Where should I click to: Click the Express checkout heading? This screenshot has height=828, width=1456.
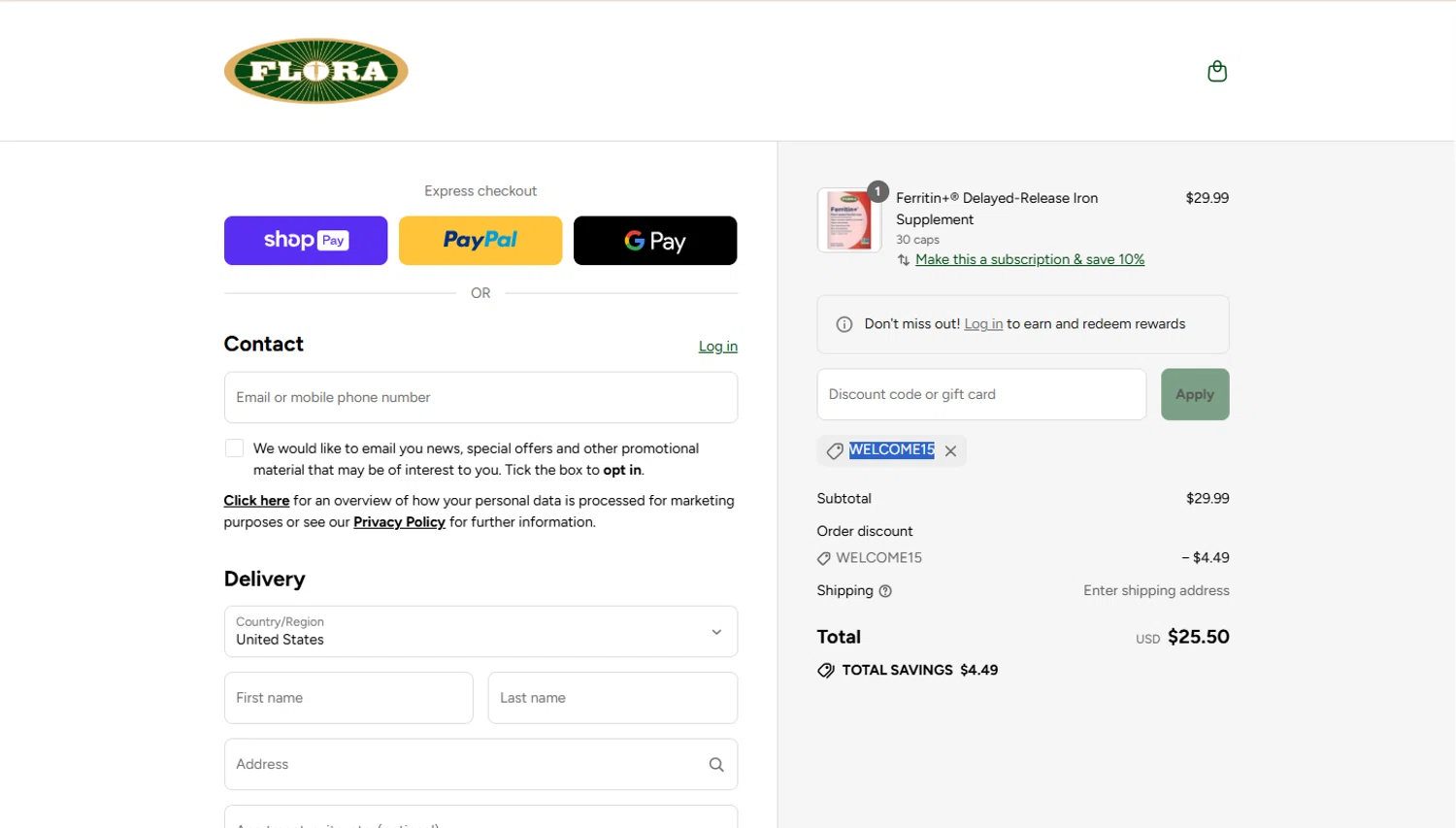[480, 191]
